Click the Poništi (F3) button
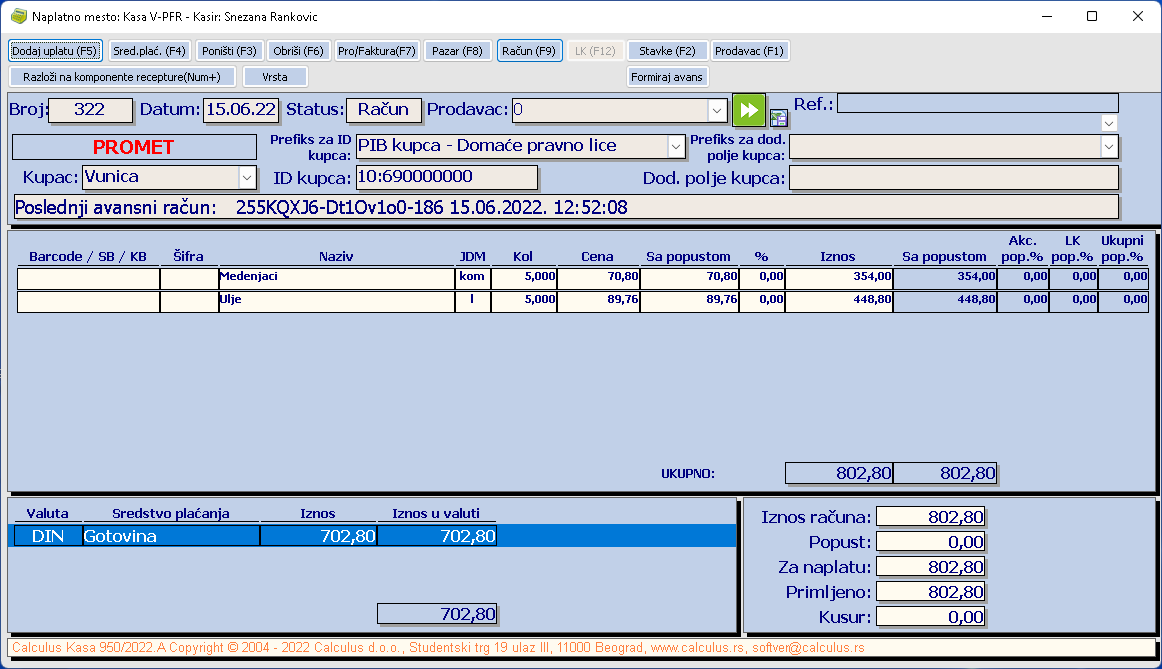 [x=229, y=51]
